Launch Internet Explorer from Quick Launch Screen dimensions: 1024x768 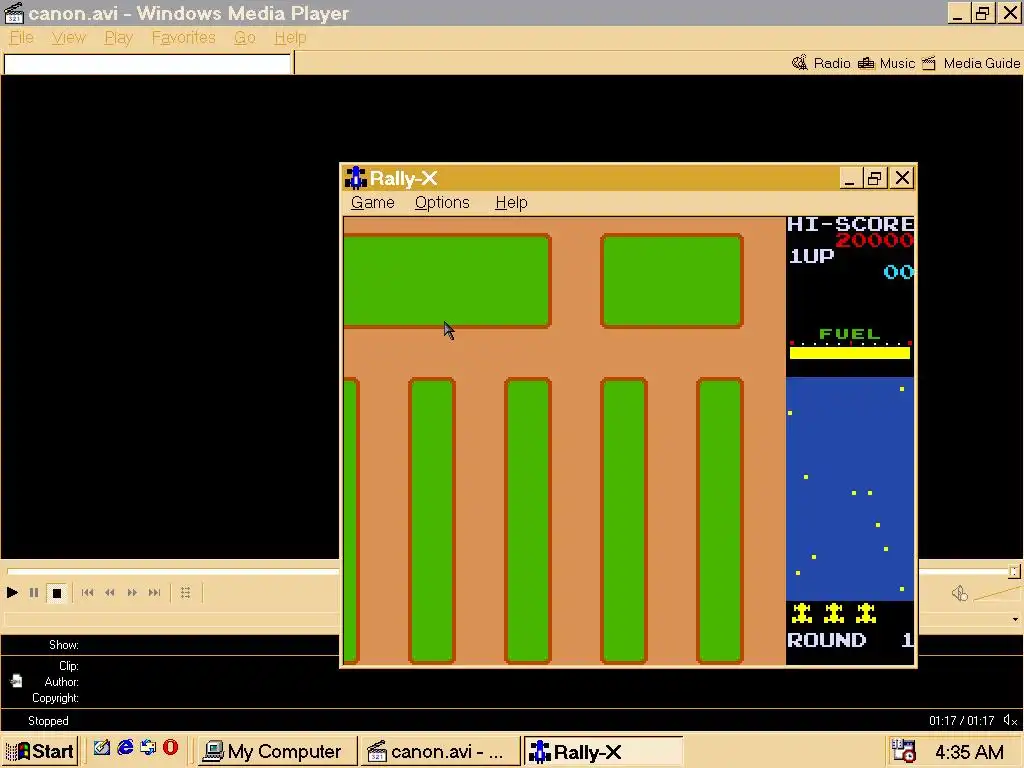click(x=125, y=747)
